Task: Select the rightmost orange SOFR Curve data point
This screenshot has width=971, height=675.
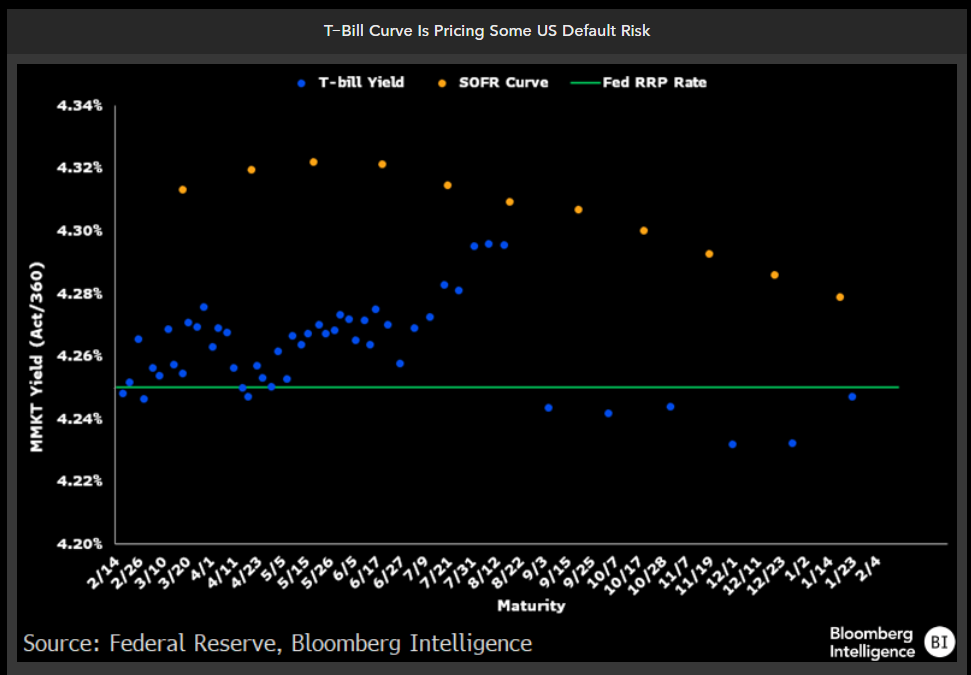Action: point(840,297)
